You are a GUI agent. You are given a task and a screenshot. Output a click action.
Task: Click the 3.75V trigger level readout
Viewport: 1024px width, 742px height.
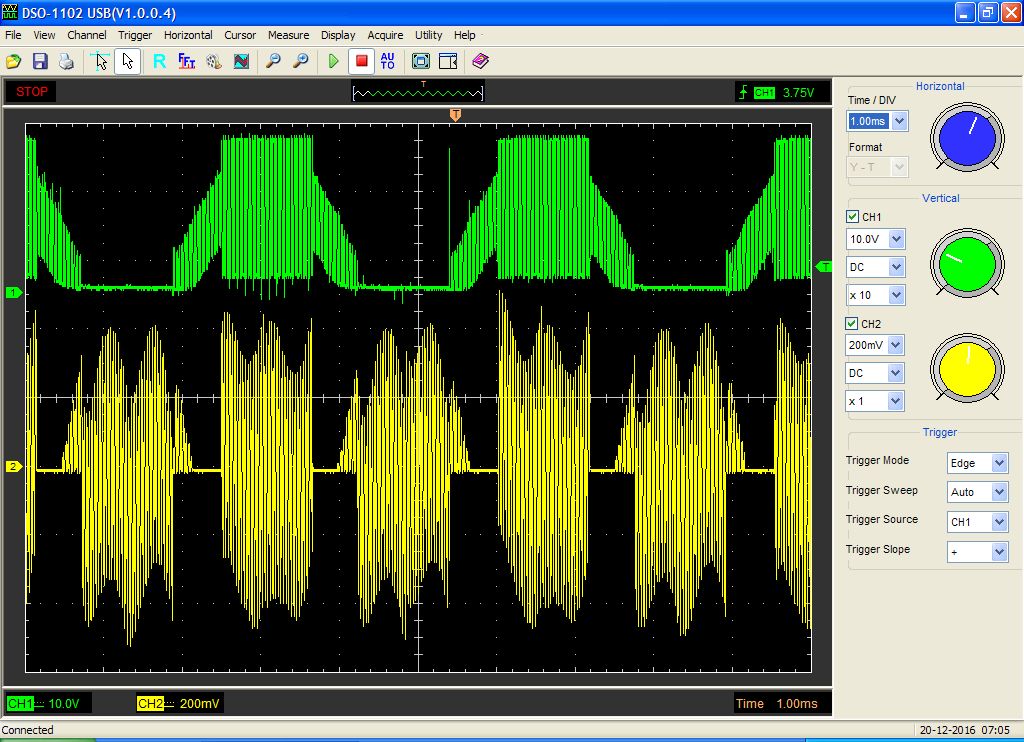(x=798, y=93)
